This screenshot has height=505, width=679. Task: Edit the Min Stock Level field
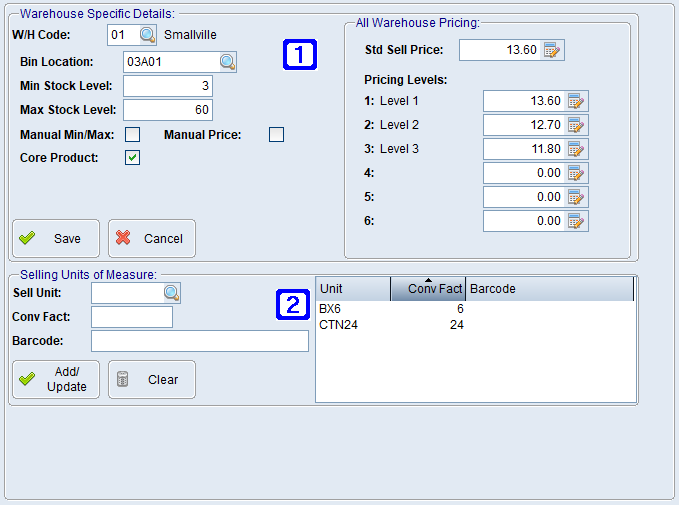[x=168, y=86]
